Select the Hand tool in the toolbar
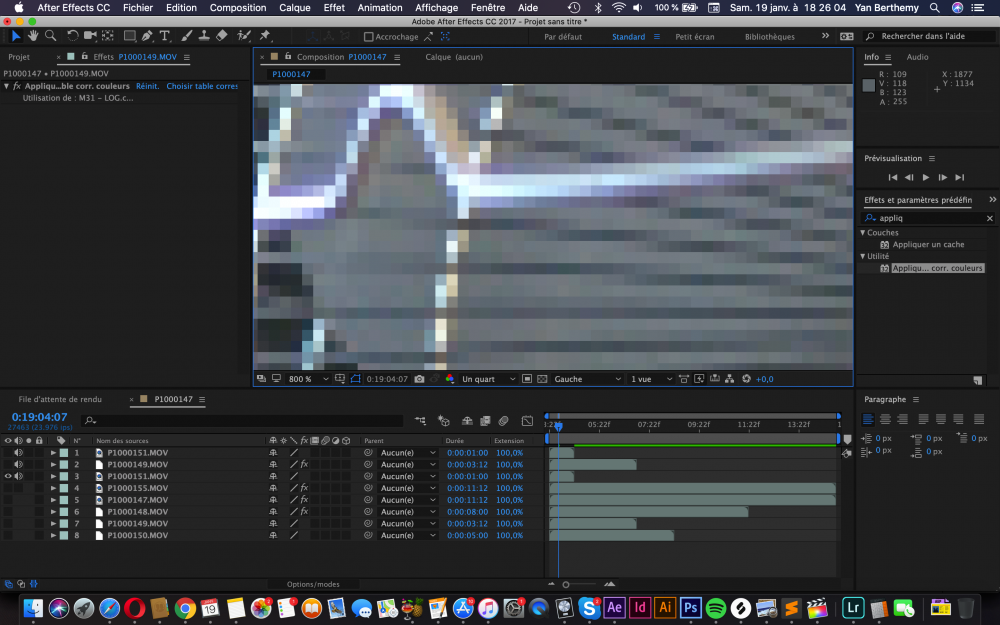The image size is (1000, 625). click(33, 36)
